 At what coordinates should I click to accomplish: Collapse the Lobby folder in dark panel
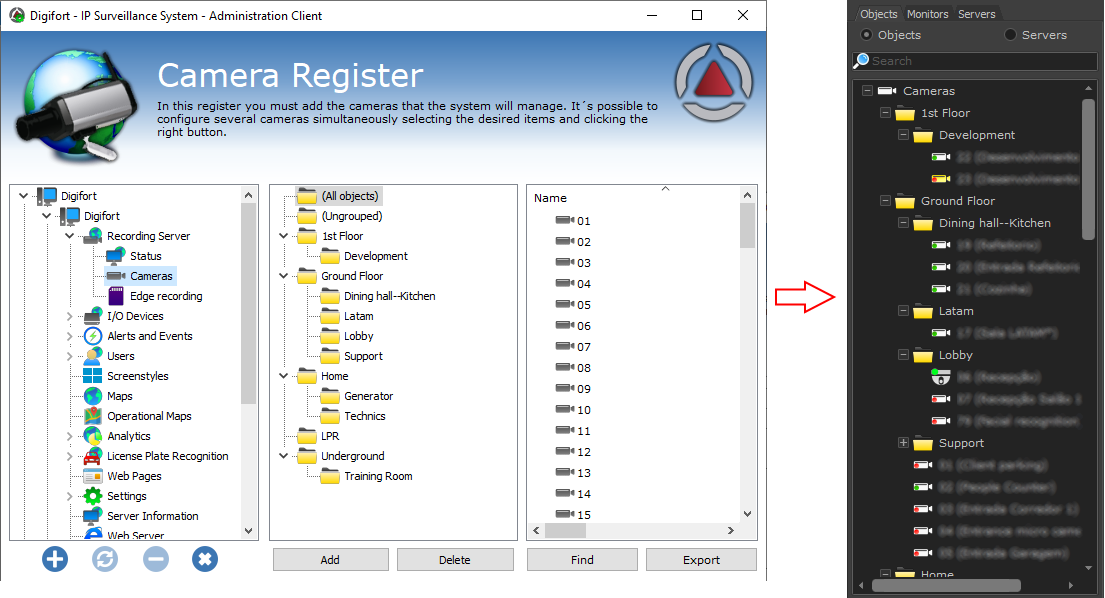click(903, 354)
